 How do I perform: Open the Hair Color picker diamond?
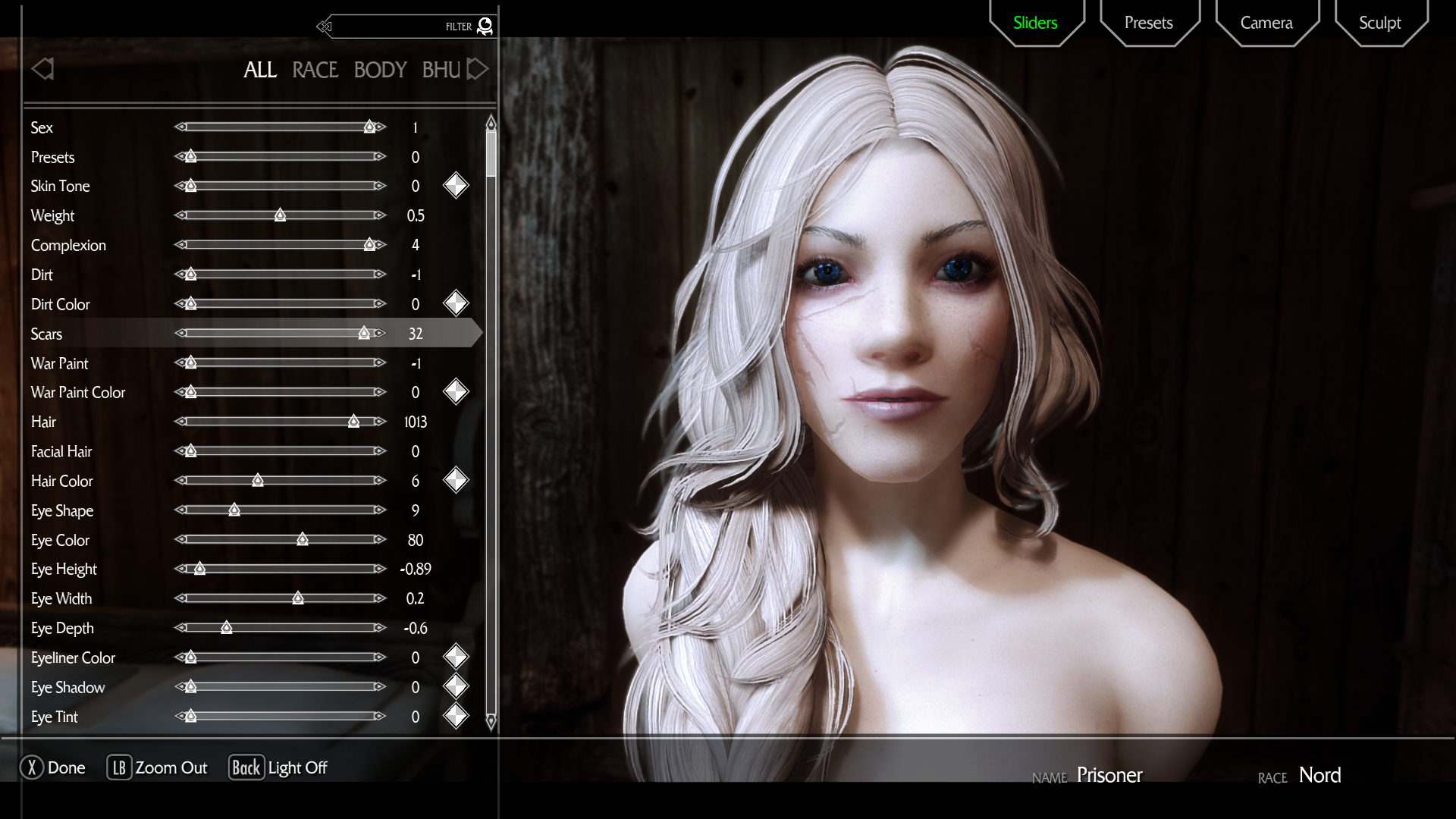click(x=456, y=480)
